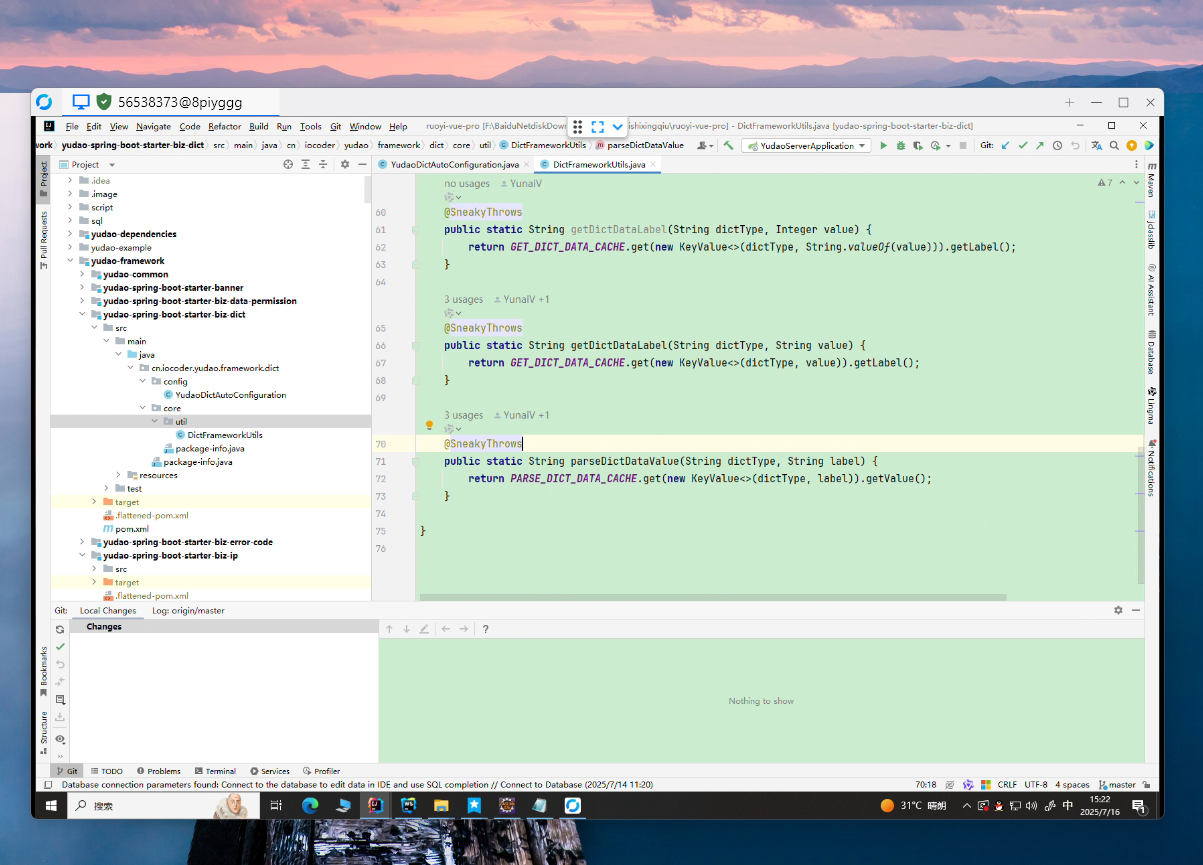Click the Git commit checkmark in the toolbar

pos(1023,146)
